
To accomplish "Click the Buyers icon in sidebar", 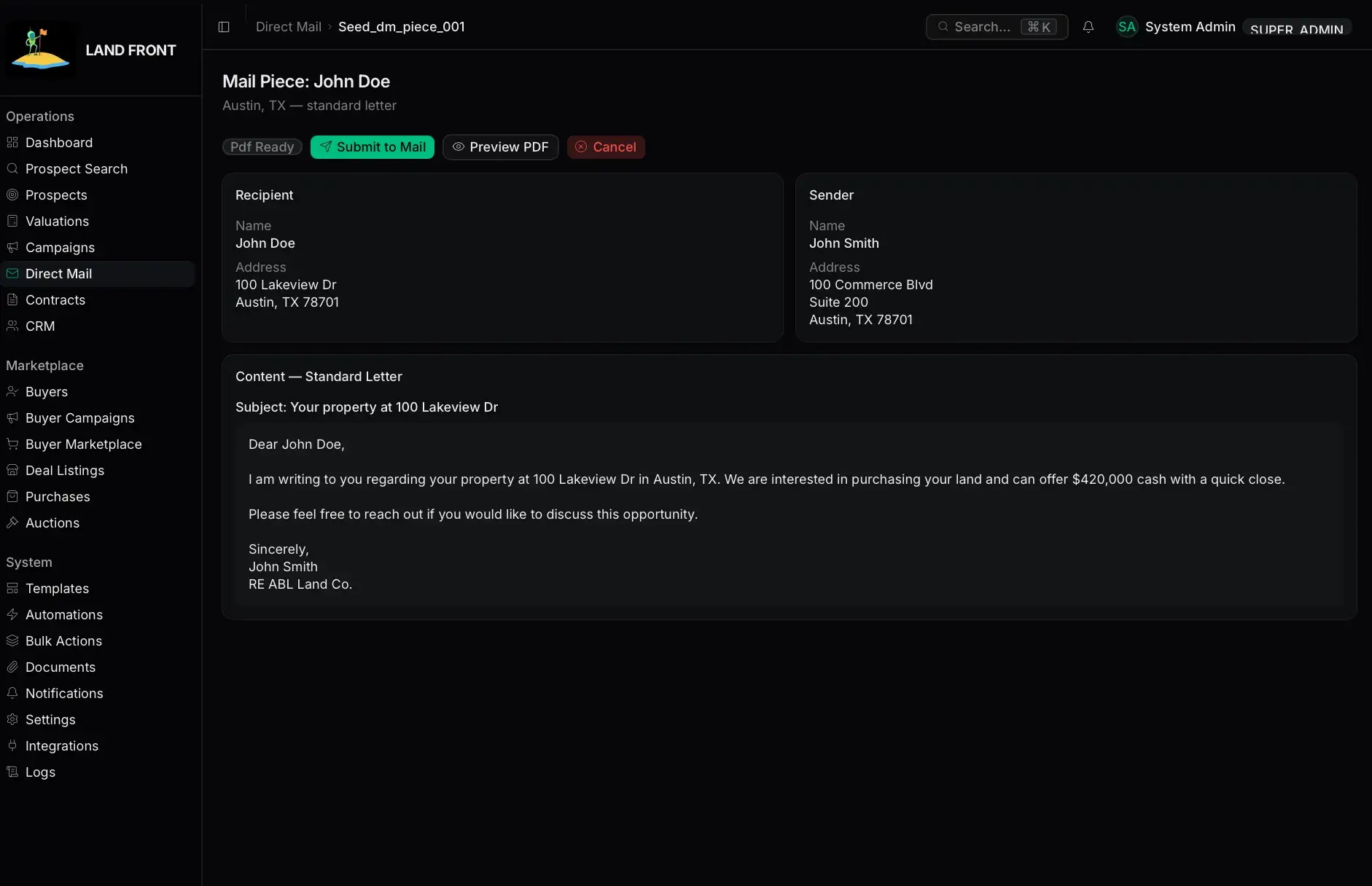I will (12, 391).
